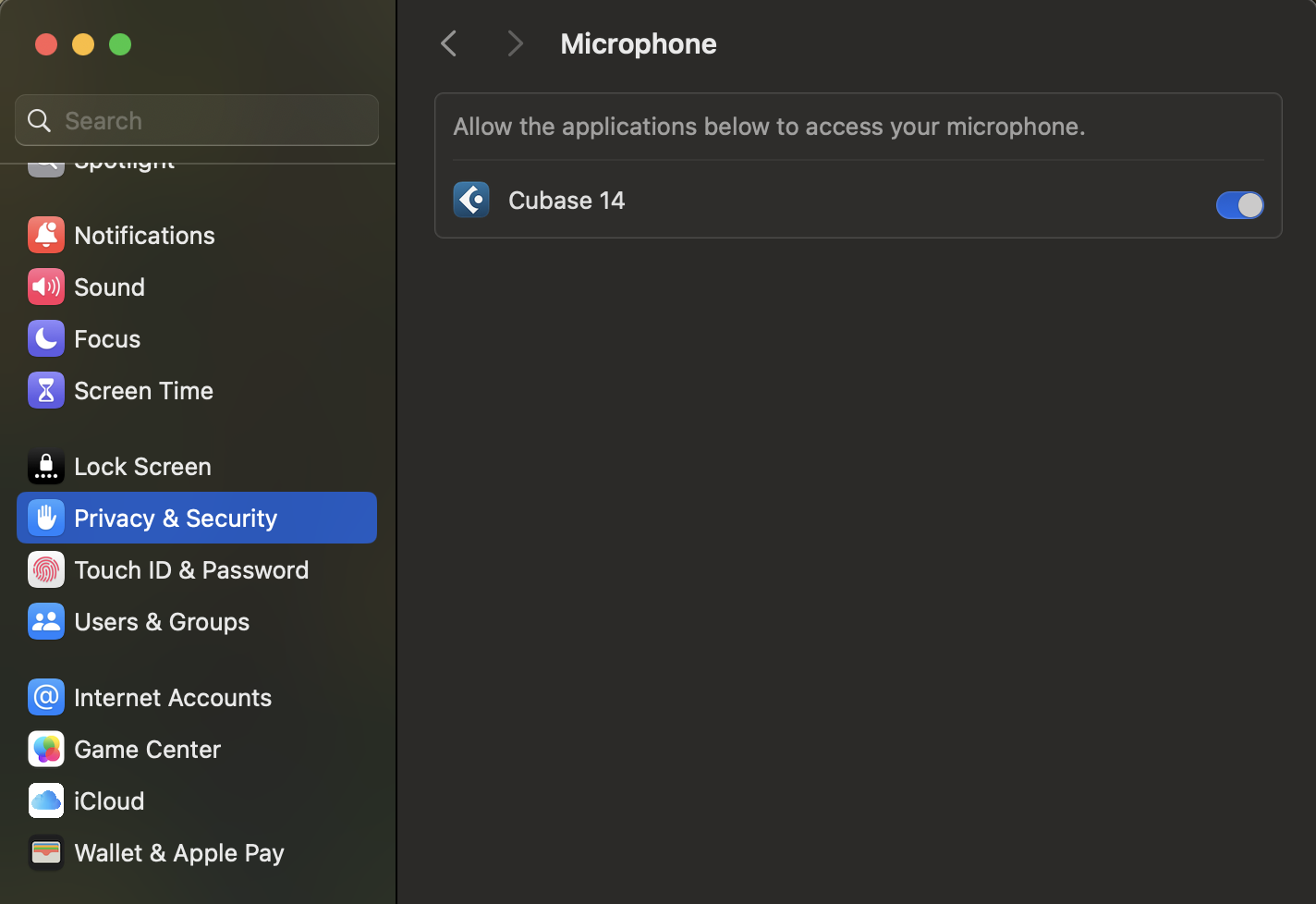Click the yellow minimize window button
This screenshot has height=904, width=1316.
pyautogui.click(x=83, y=44)
